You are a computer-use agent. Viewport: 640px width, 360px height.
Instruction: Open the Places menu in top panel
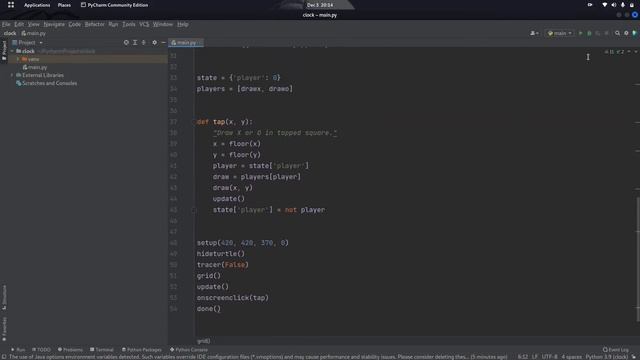pos(64,5)
